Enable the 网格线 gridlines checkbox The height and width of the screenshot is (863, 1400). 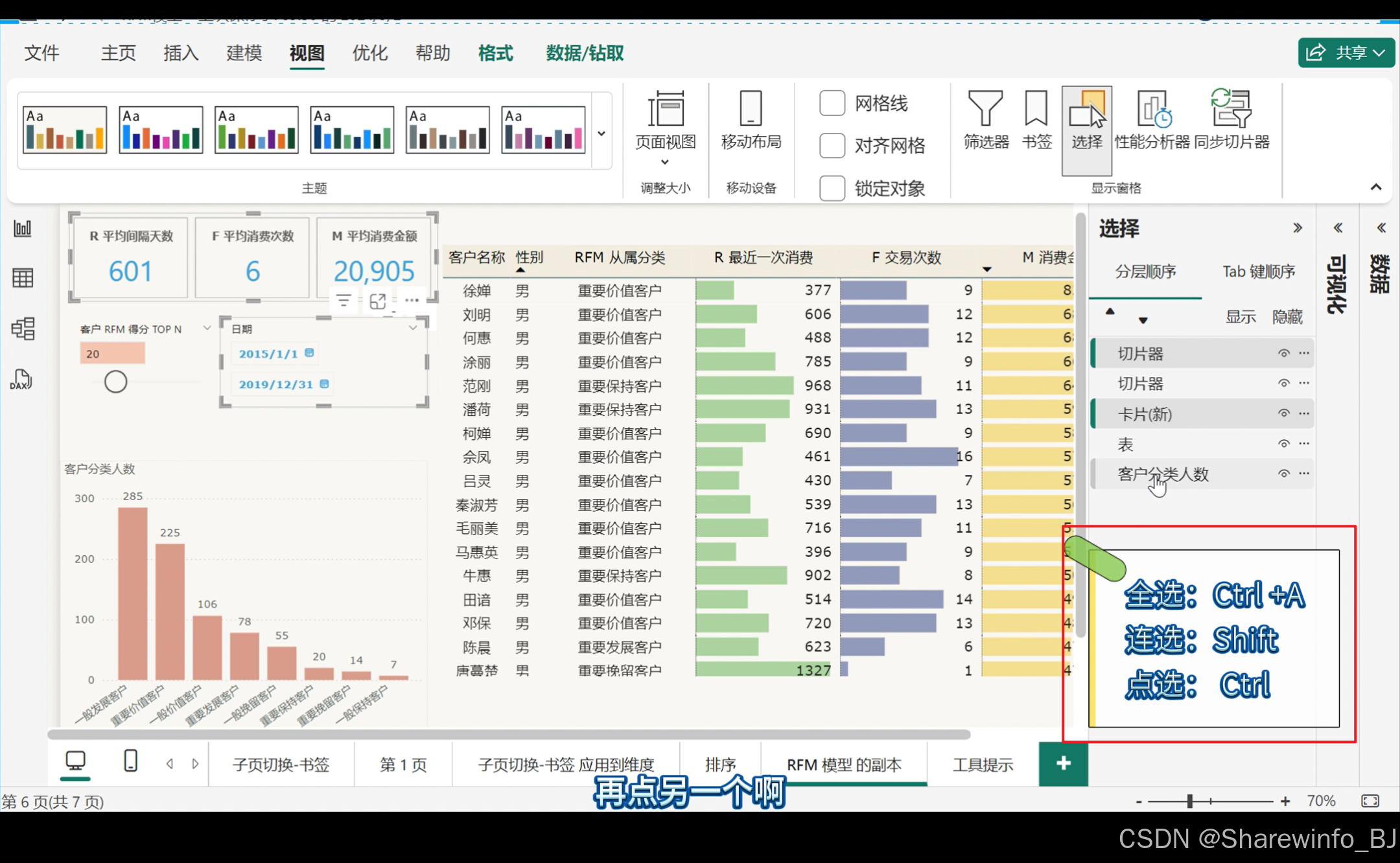(832, 103)
